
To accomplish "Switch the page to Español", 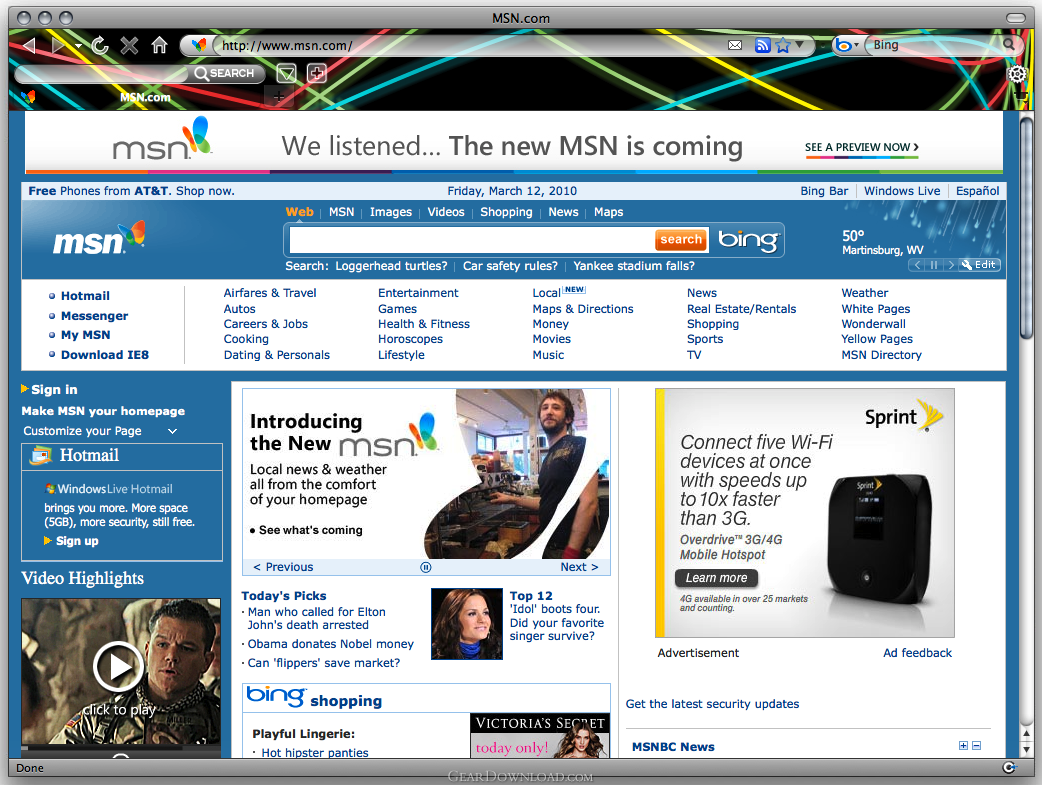I will point(977,191).
